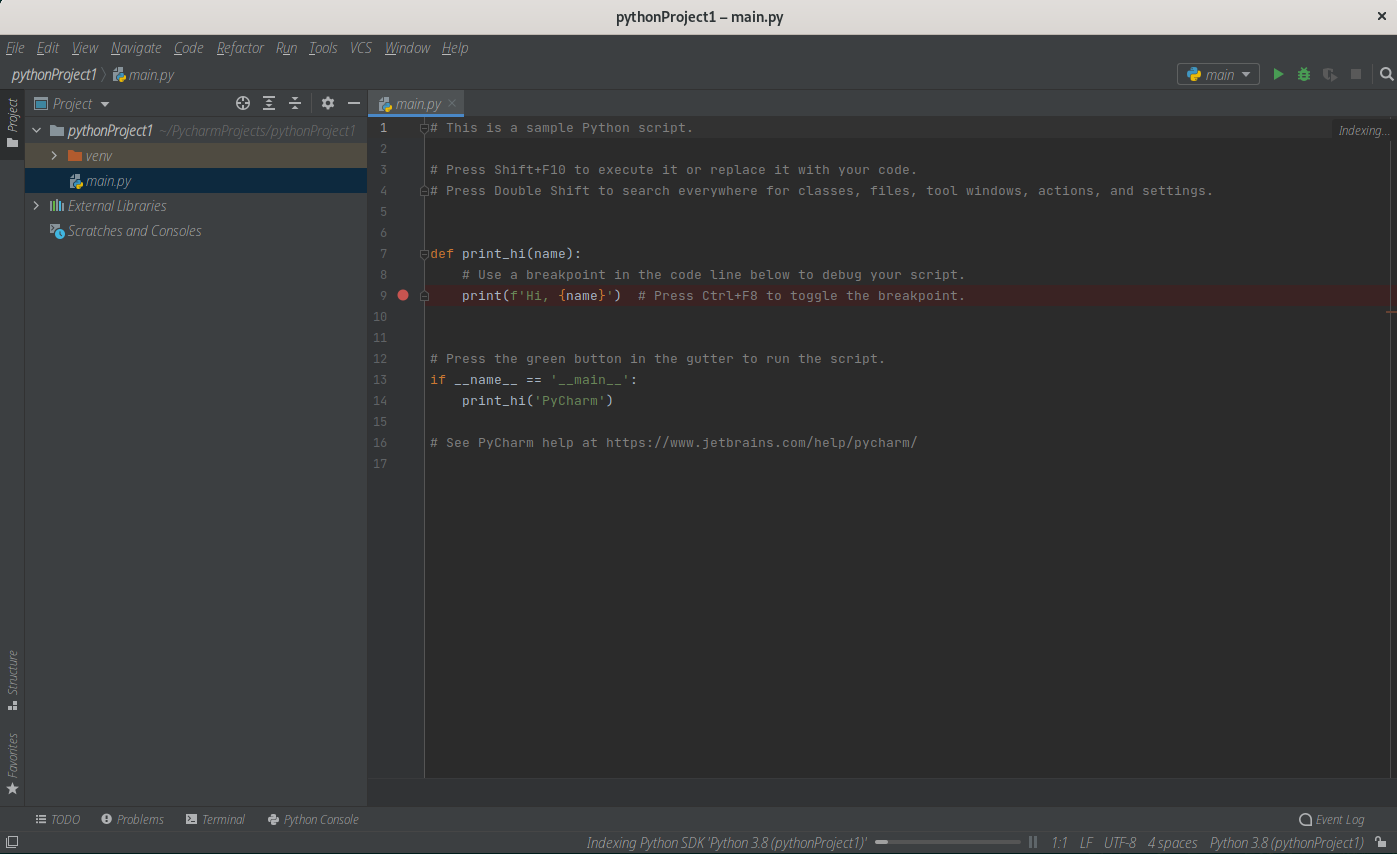Open the TODO tool window

pos(57,819)
